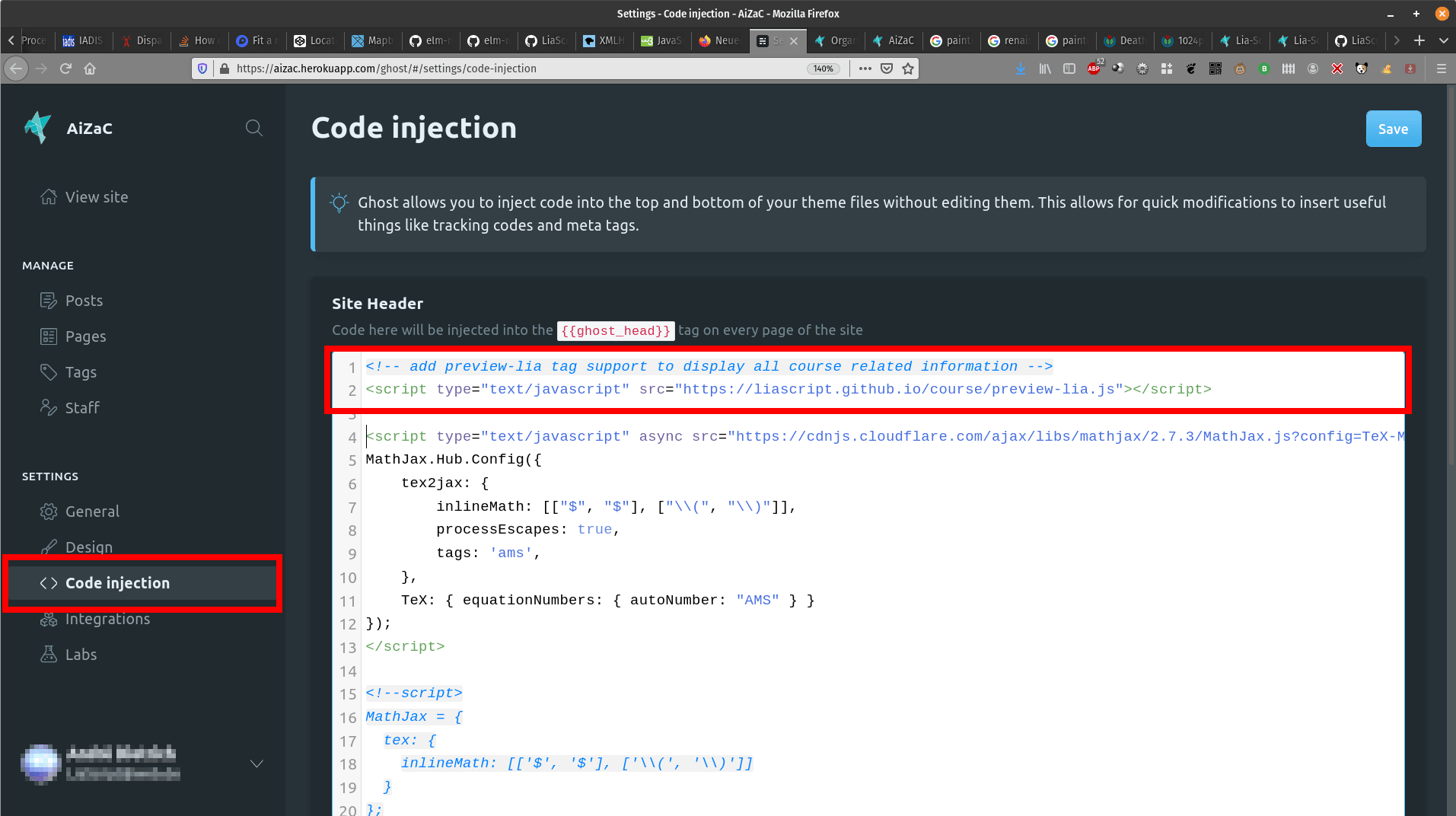Switch to the JavaS browser tab

point(661,40)
